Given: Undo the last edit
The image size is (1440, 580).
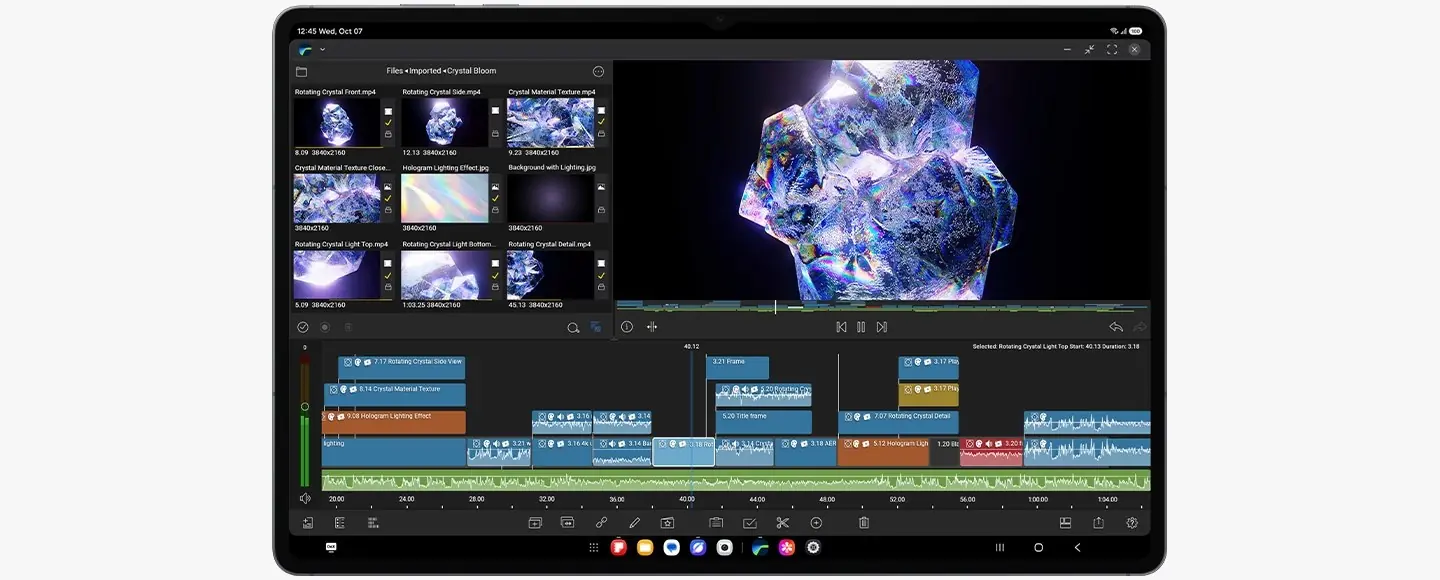Looking at the screenshot, I should (x=1116, y=327).
